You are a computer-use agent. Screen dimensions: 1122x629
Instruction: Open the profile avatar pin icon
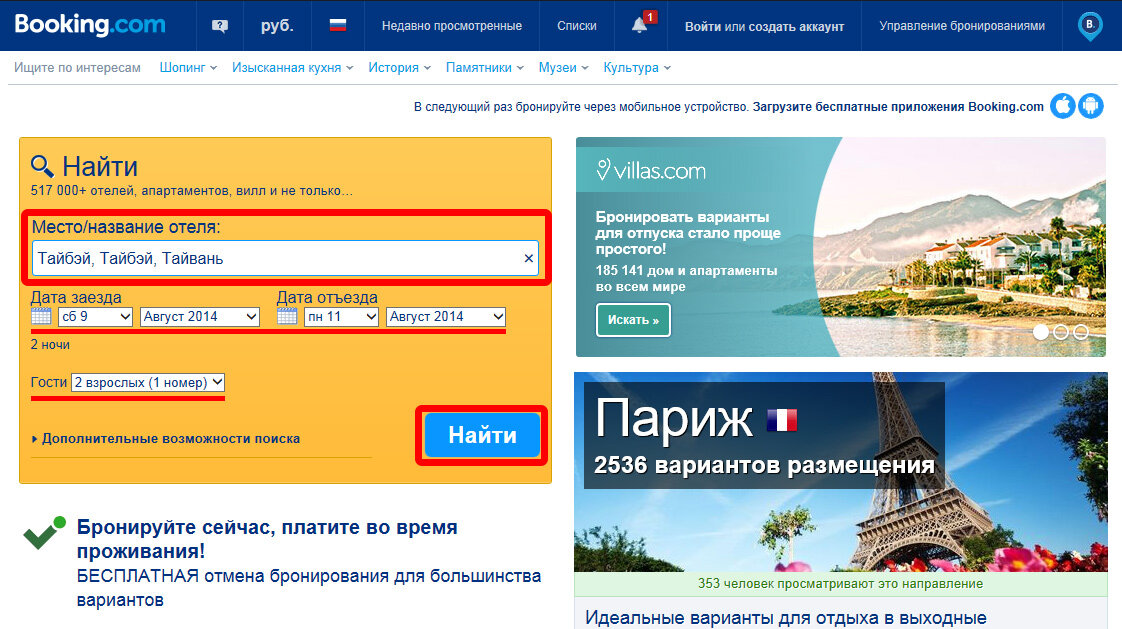[1090, 26]
